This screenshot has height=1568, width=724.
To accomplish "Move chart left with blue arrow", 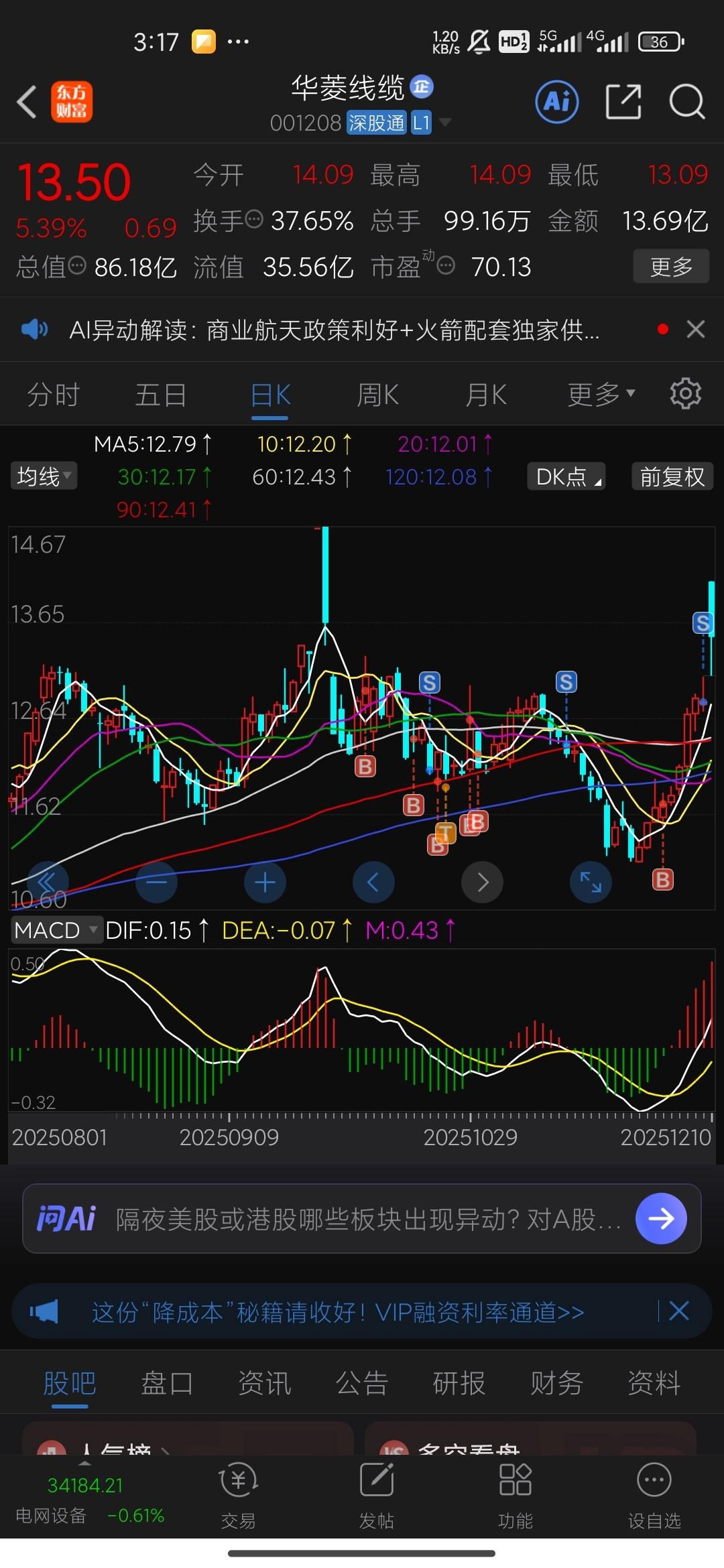I will tap(373, 883).
